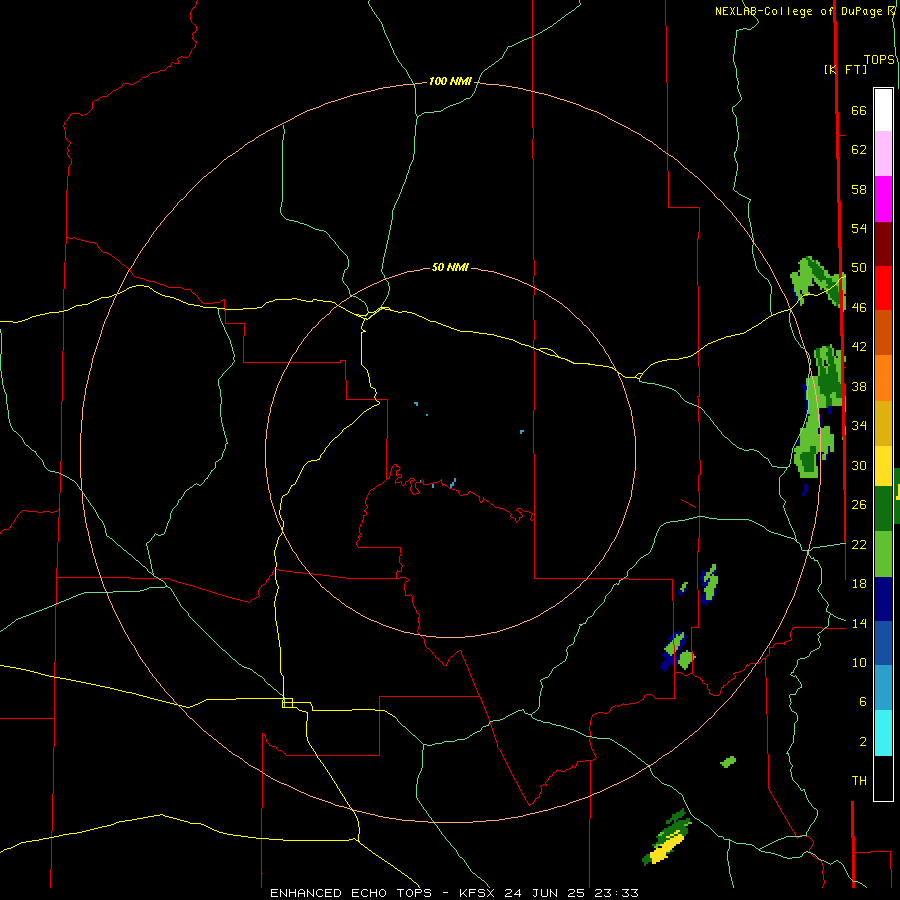Click the legend value "50"
The image size is (900, 900).
859,268
